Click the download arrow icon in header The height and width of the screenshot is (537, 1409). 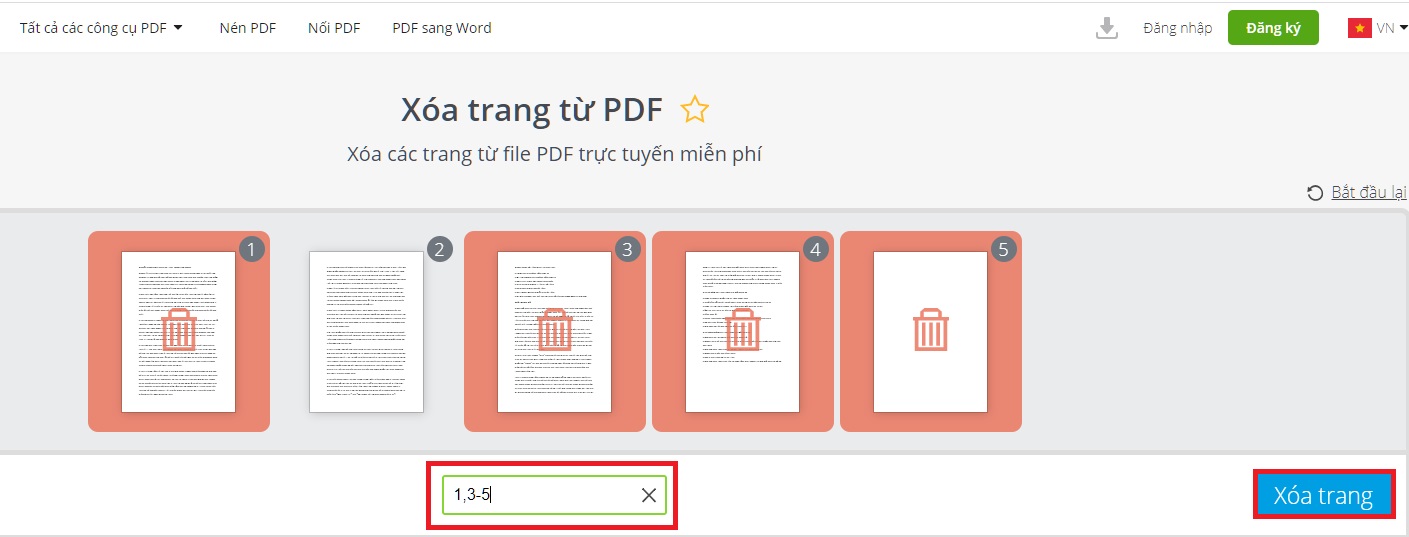(1107, 28)
